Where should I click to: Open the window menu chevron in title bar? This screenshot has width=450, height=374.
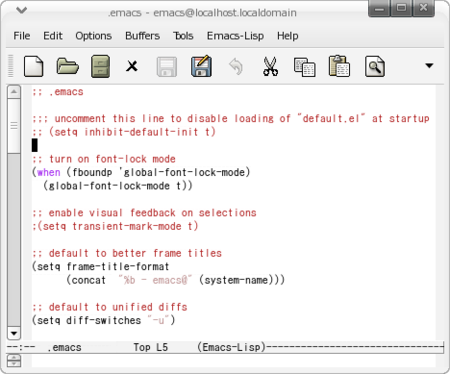(x=22, y=10)
